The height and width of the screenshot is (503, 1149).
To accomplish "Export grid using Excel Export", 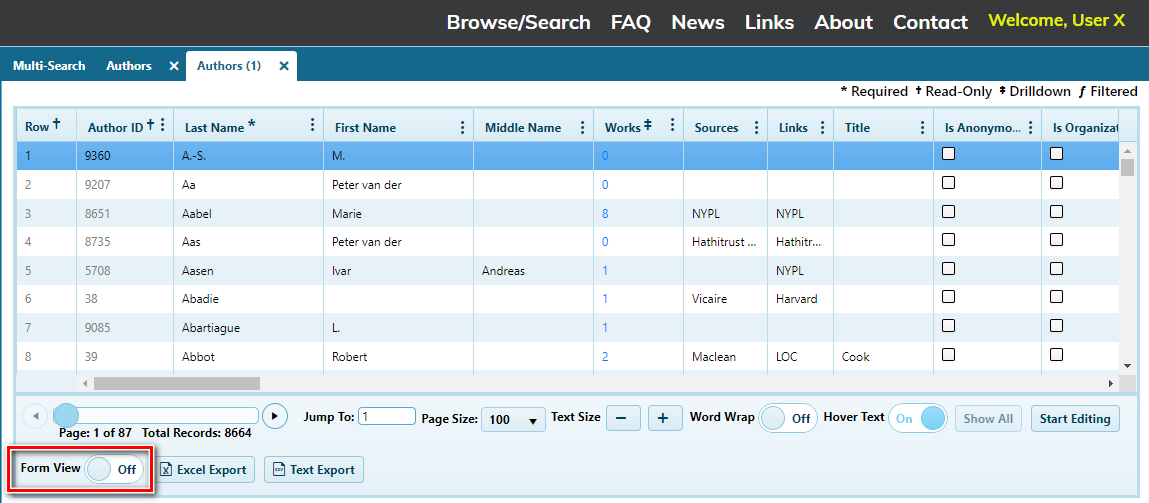I will tap(203, 470).
